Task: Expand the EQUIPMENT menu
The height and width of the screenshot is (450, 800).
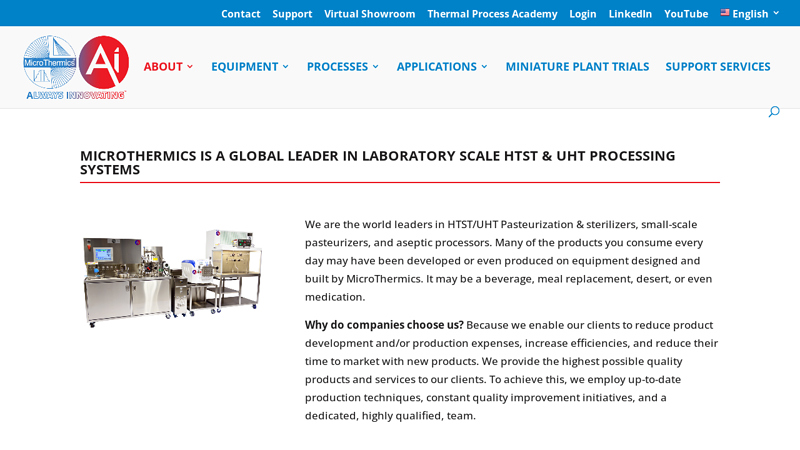Action: [x=250, y=67]
